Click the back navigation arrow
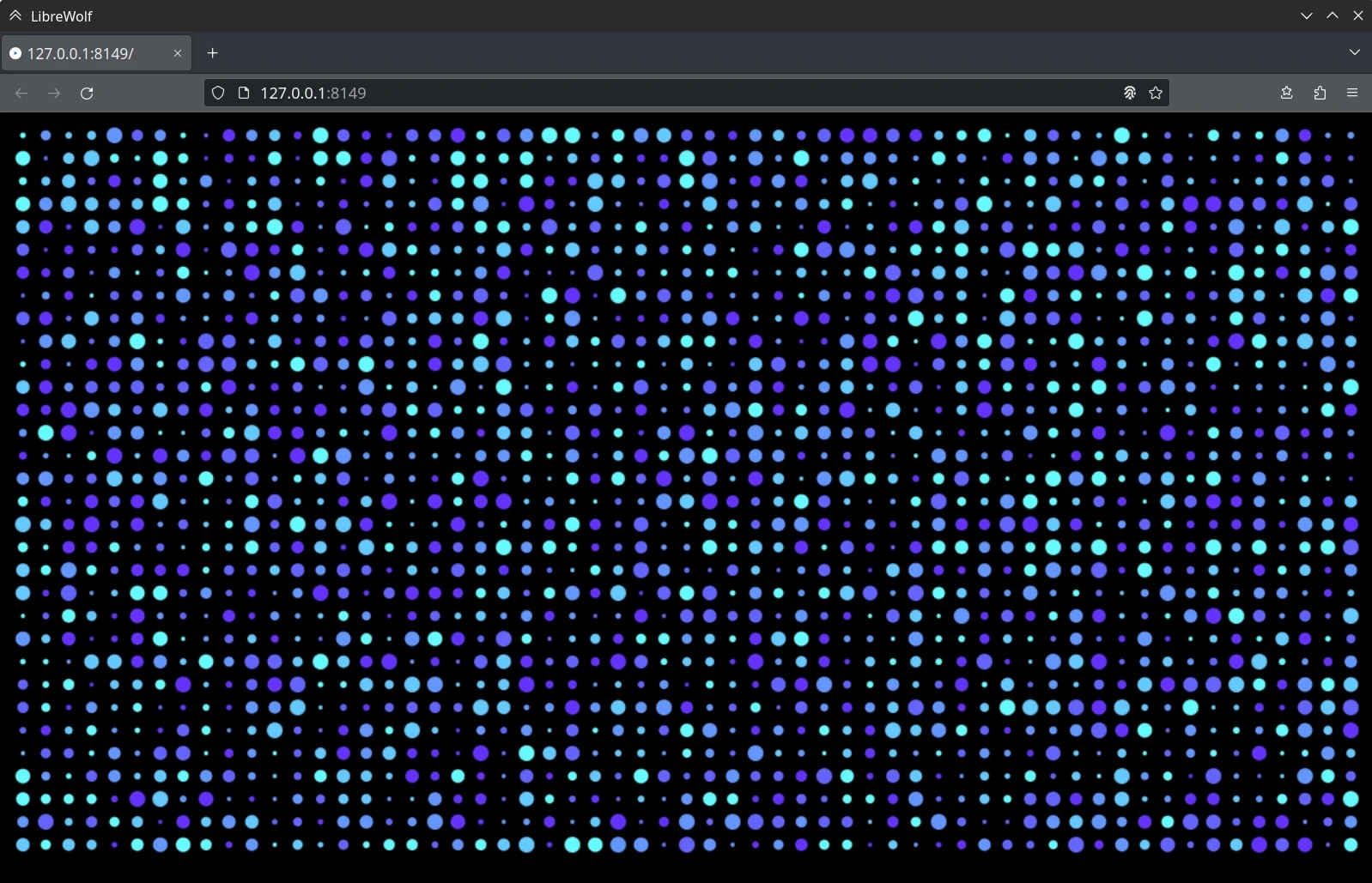The image size is (1372, 883). tap(21, 93)
